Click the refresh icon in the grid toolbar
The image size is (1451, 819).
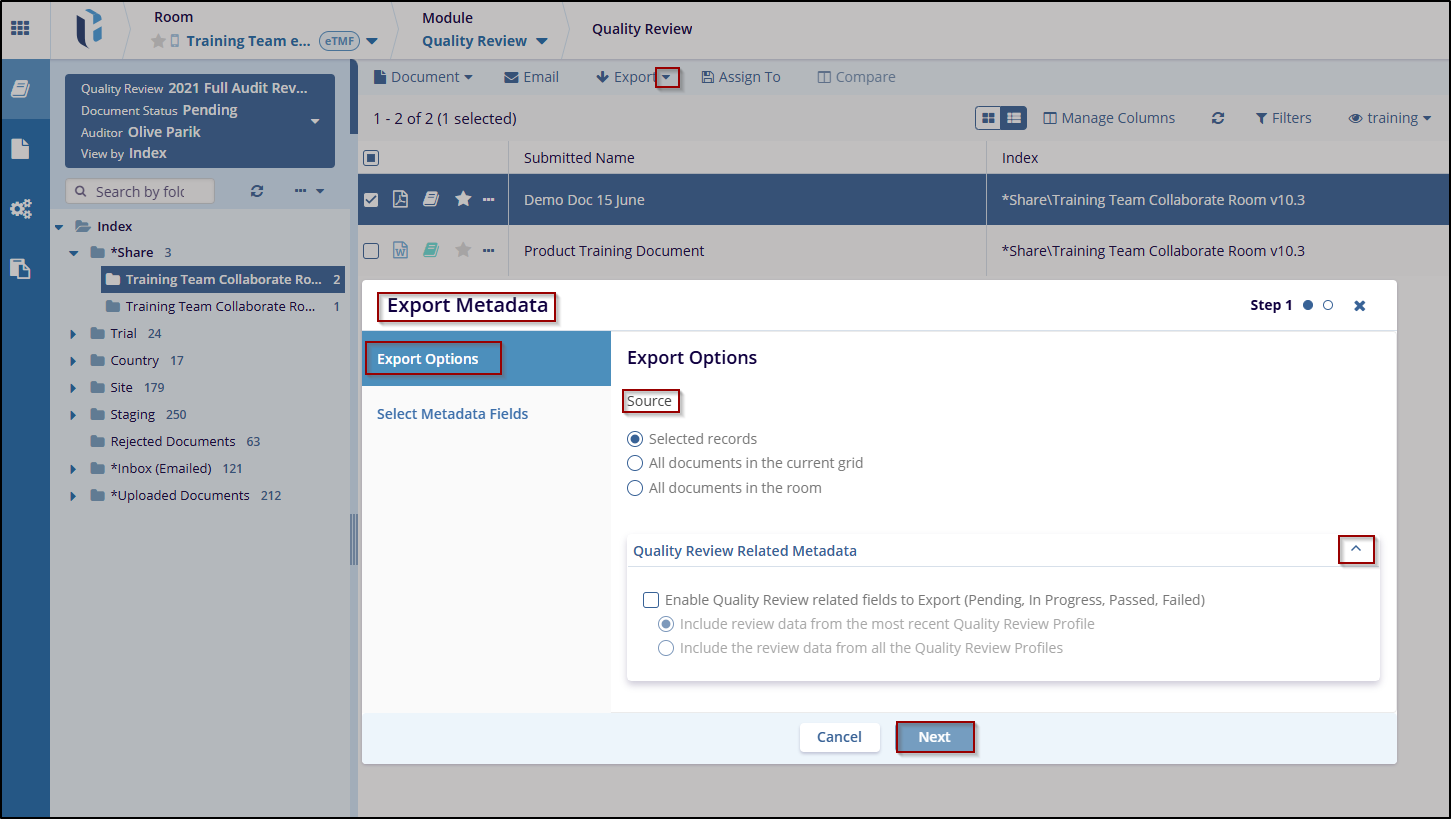coord(1217,118)
